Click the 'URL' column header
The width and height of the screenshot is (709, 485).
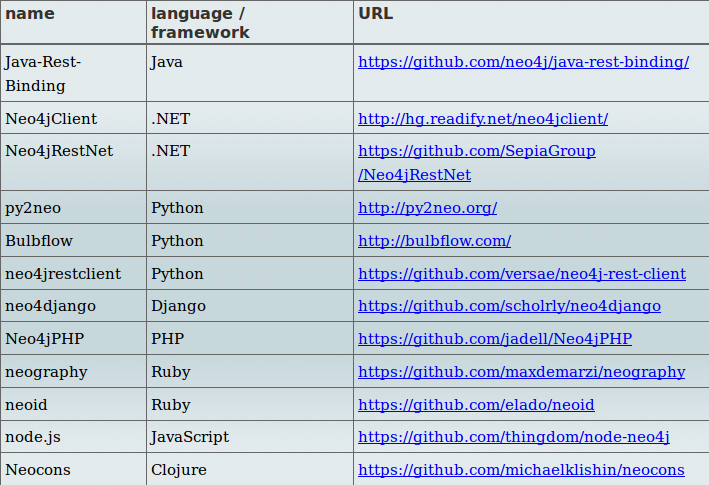531,22
